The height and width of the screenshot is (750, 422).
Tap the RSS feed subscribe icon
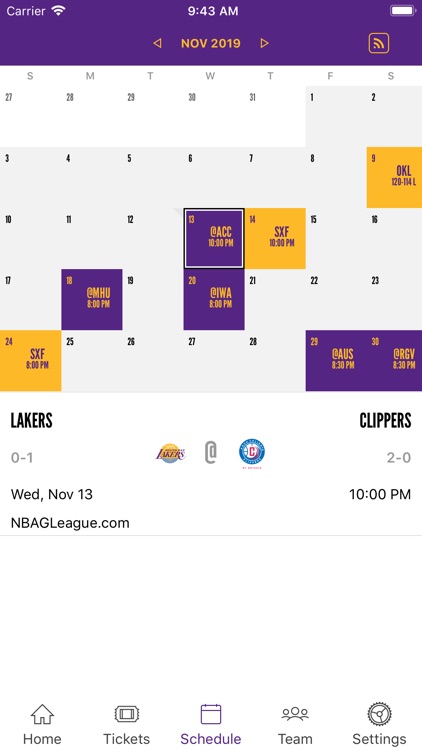click(378, 44)
